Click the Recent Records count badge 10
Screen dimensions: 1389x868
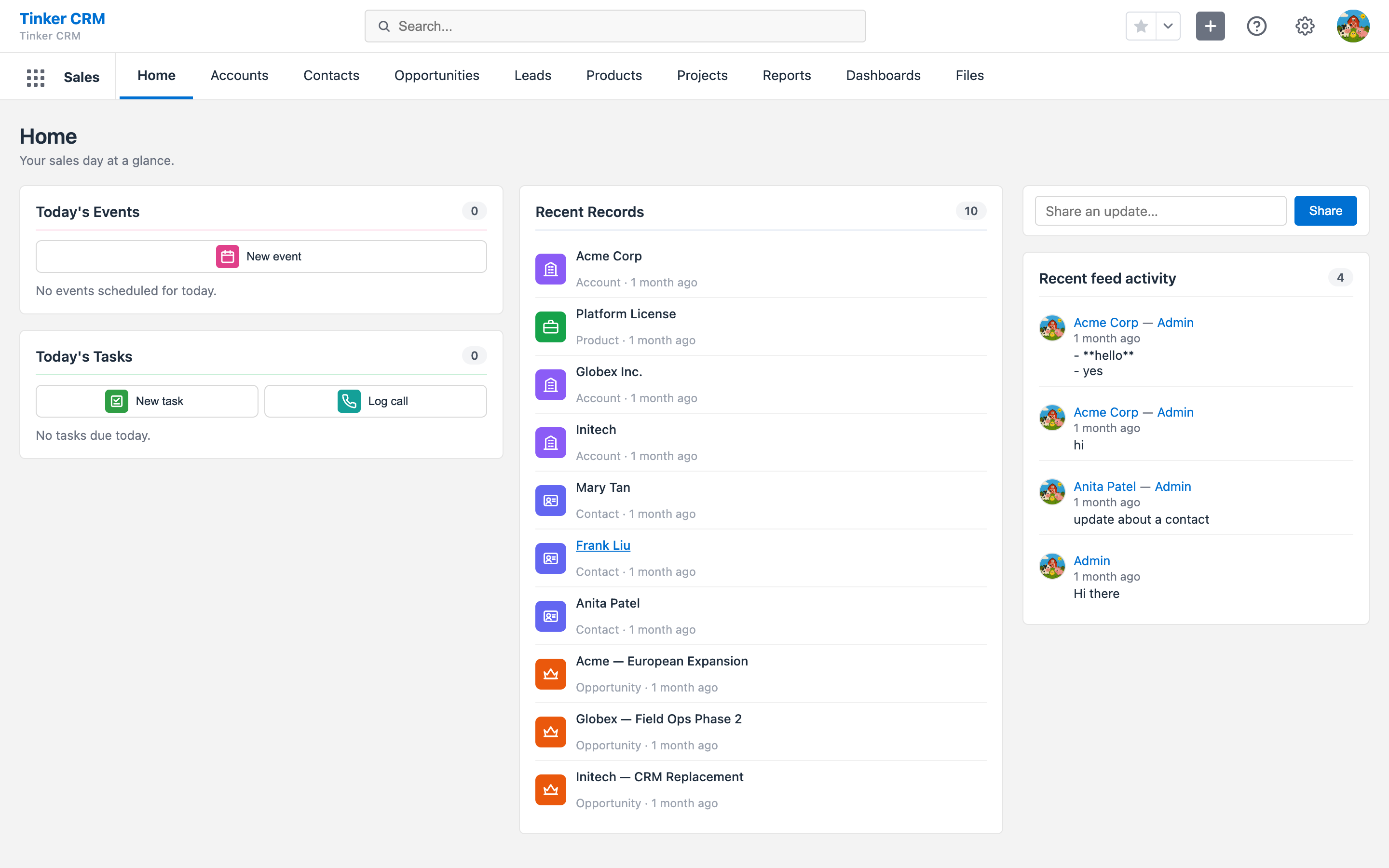[970, 211]
